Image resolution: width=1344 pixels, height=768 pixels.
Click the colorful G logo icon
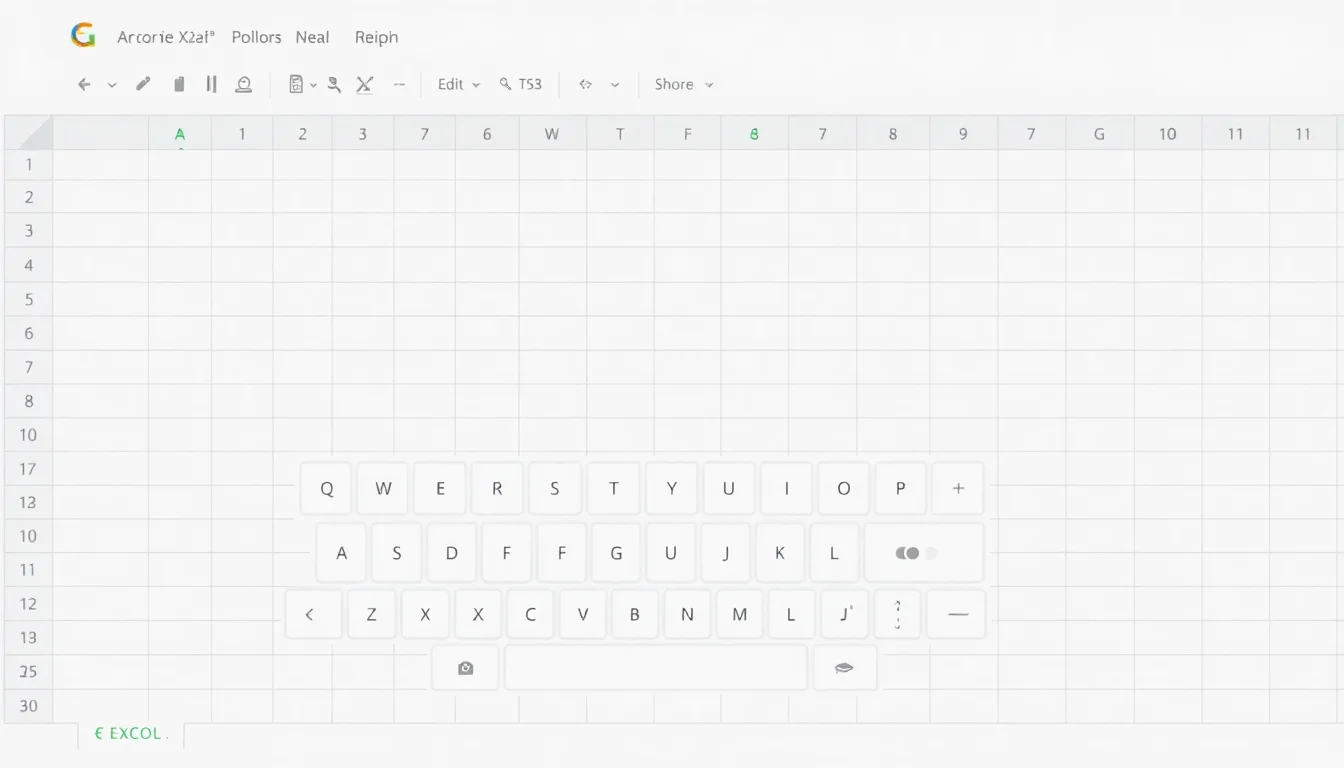pyautogui.click(x=83, y=36)
